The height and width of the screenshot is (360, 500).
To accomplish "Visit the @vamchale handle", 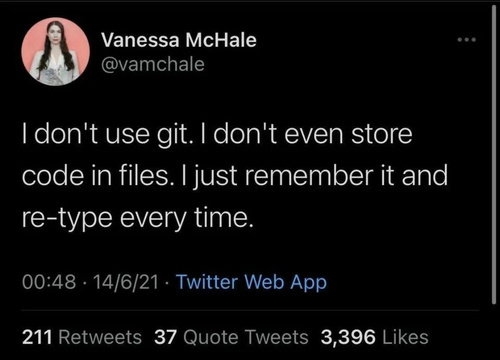I will [x=153, y=64].
